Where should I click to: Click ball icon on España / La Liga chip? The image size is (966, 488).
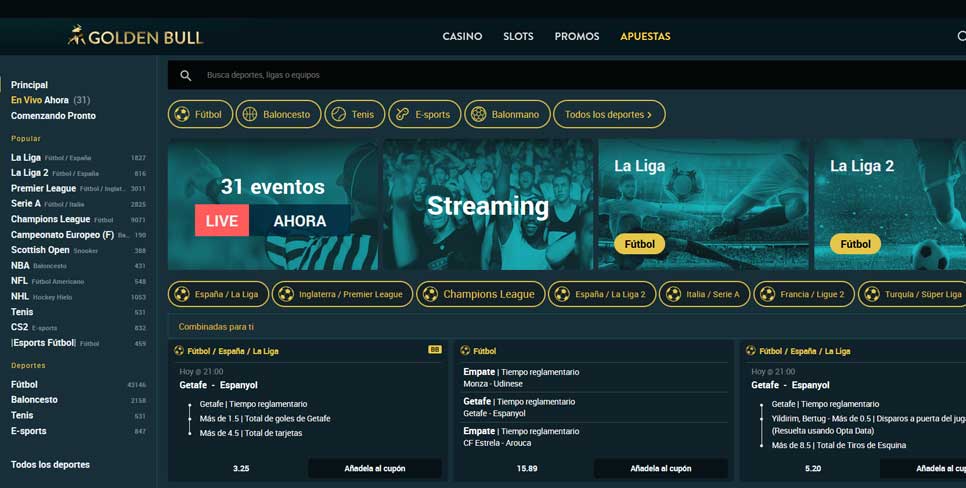pos(182,294)
